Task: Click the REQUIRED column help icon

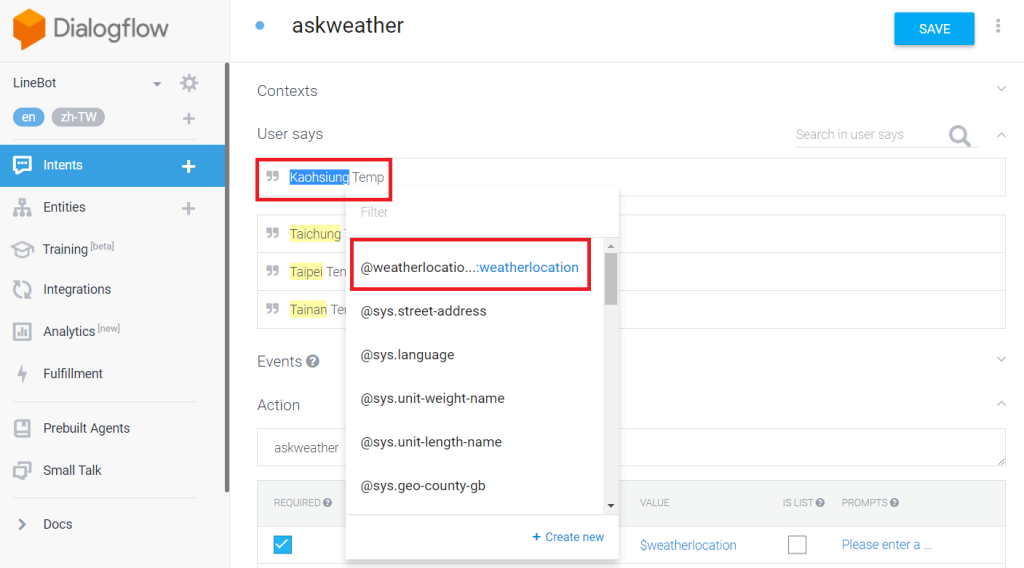Action: click(328, 503)
